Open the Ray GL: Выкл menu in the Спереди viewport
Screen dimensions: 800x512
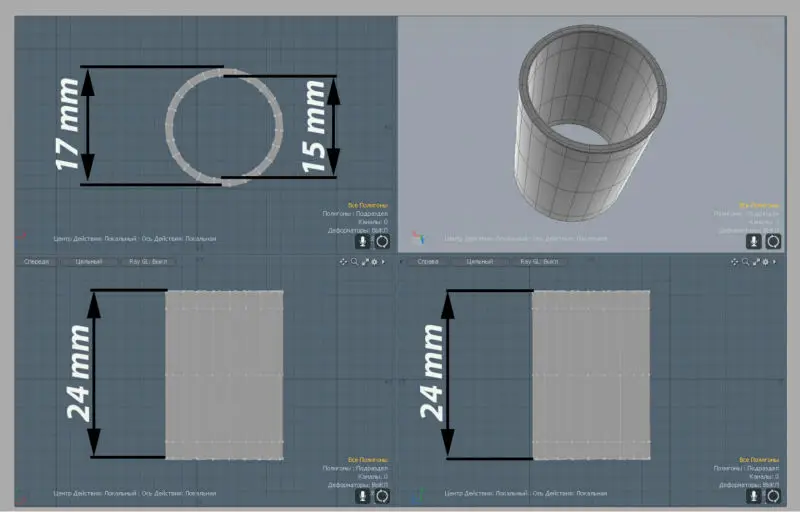coord(148,262)
